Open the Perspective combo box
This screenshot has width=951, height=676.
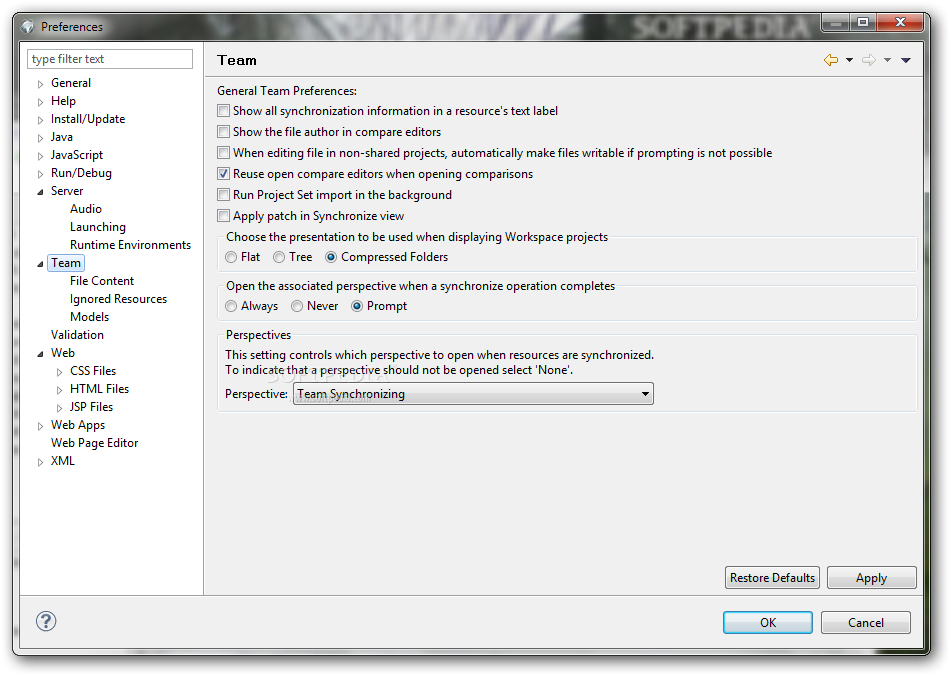(x=473, y=393)
